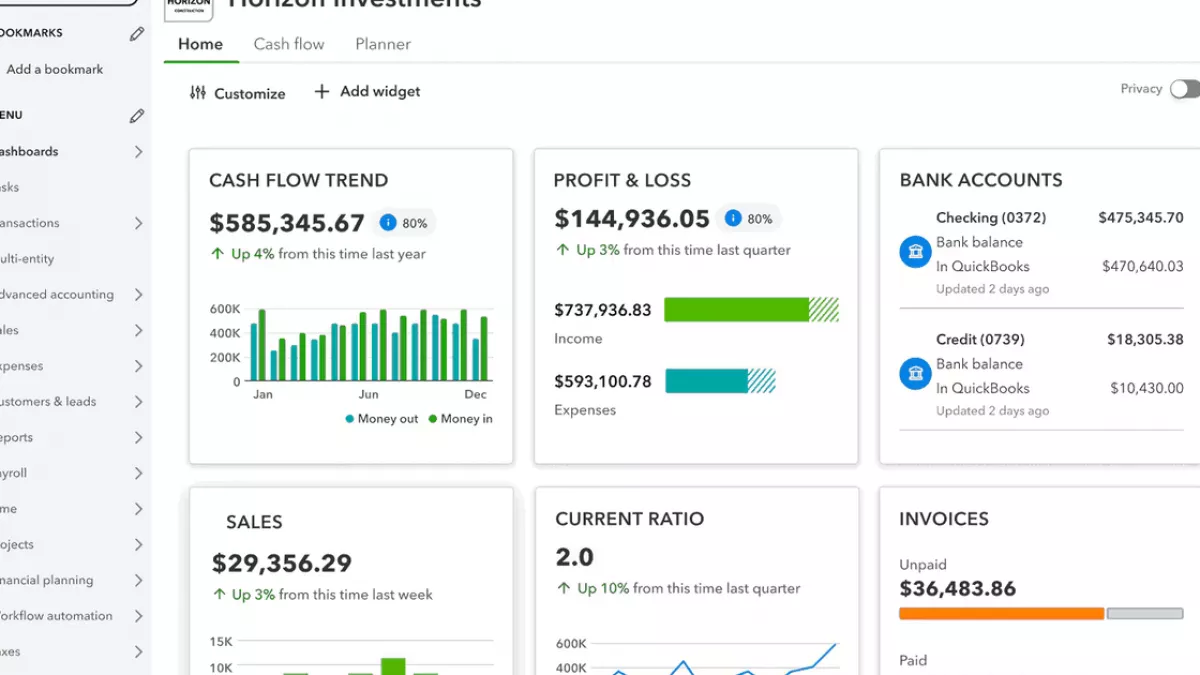Click the bank icon for Credit (0739)
The width and height of the screenshot is (1200, 675).
pyautogui.click(x=915, y=375)
